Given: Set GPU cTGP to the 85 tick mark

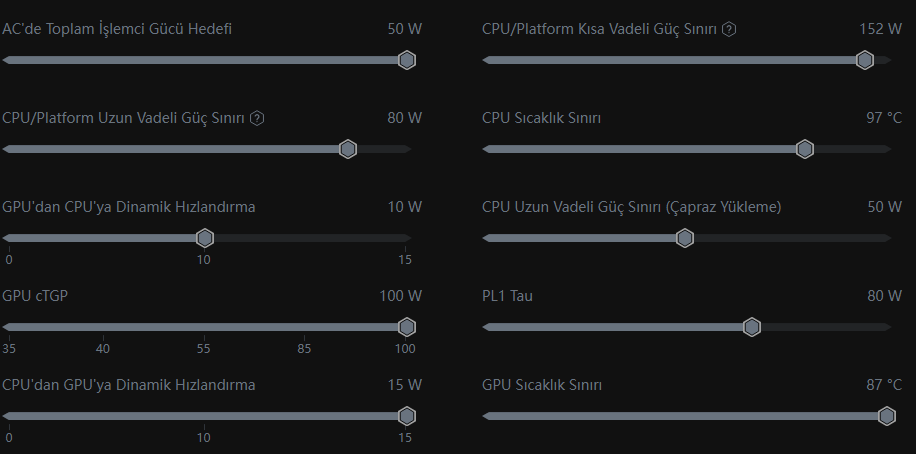Looking at the screenshot, I should click(x=304, y=327).
